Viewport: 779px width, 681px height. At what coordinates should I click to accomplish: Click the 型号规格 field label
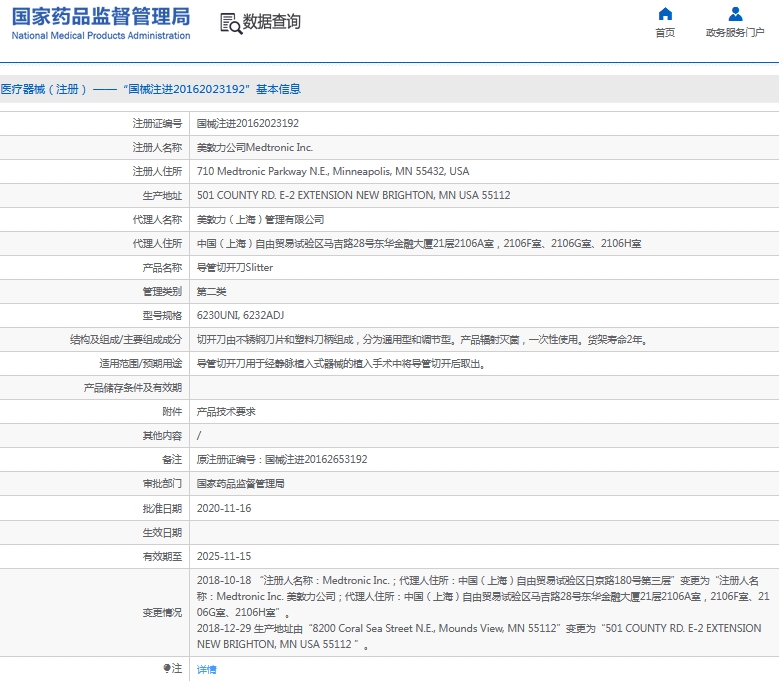162,315
